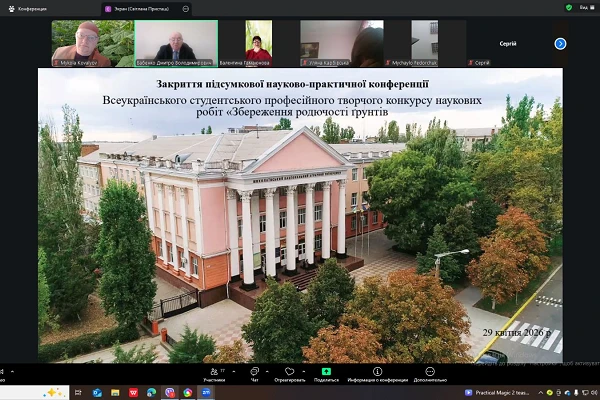This screenshot has width=600, height=400.
Task: Select Бабенко Дмитро Володимирович video thumbnail
Action: (x=176, y=44)
